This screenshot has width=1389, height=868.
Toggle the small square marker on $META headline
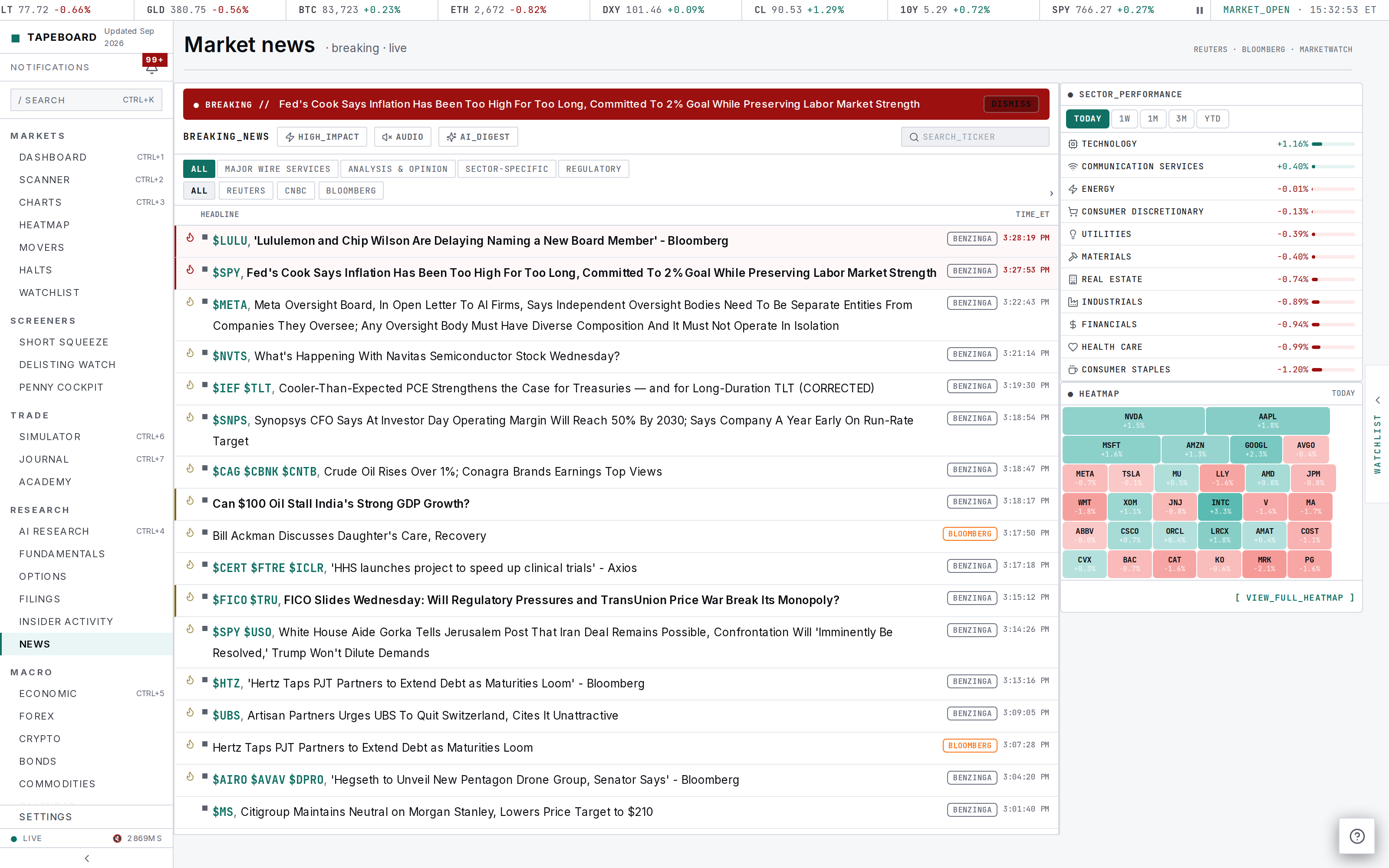point(204,301)
